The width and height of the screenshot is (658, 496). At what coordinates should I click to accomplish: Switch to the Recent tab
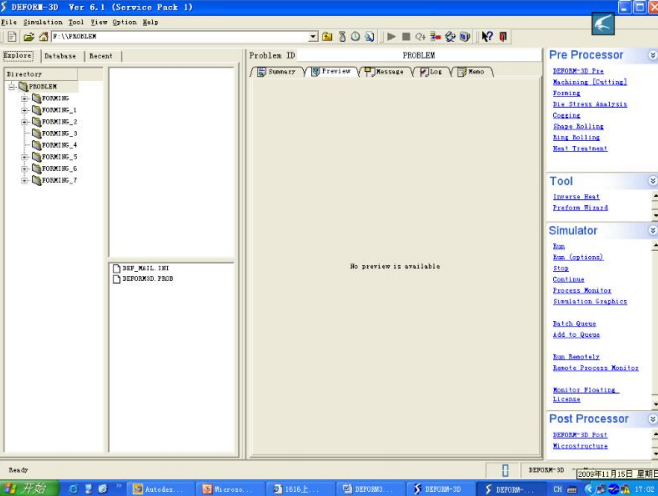pos(101,56)
